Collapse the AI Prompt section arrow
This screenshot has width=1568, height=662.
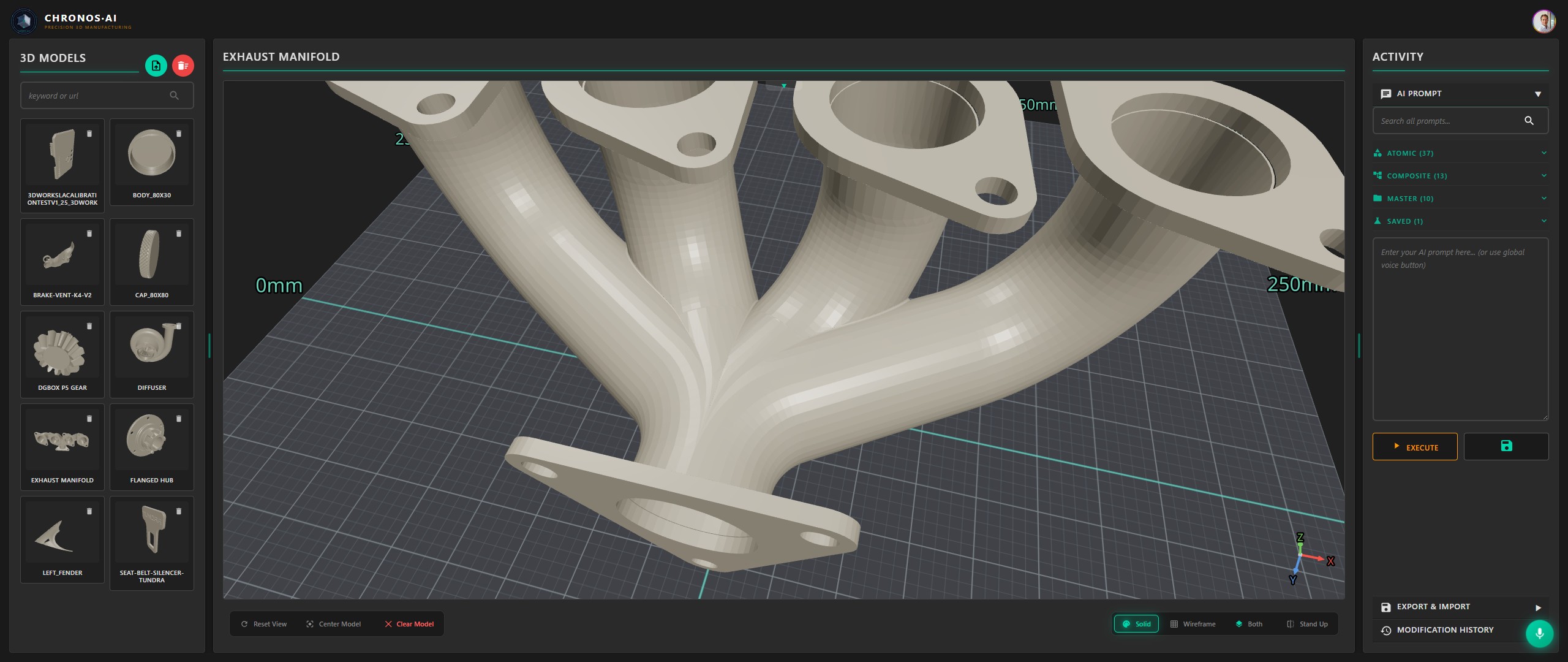pyautogui.click(x=1537, y=94)
